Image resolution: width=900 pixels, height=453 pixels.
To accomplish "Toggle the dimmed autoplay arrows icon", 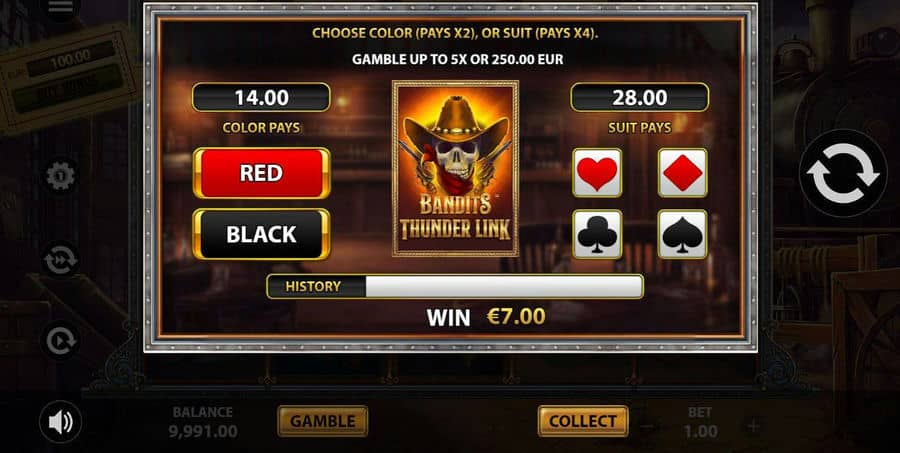I will coord(60,260).
